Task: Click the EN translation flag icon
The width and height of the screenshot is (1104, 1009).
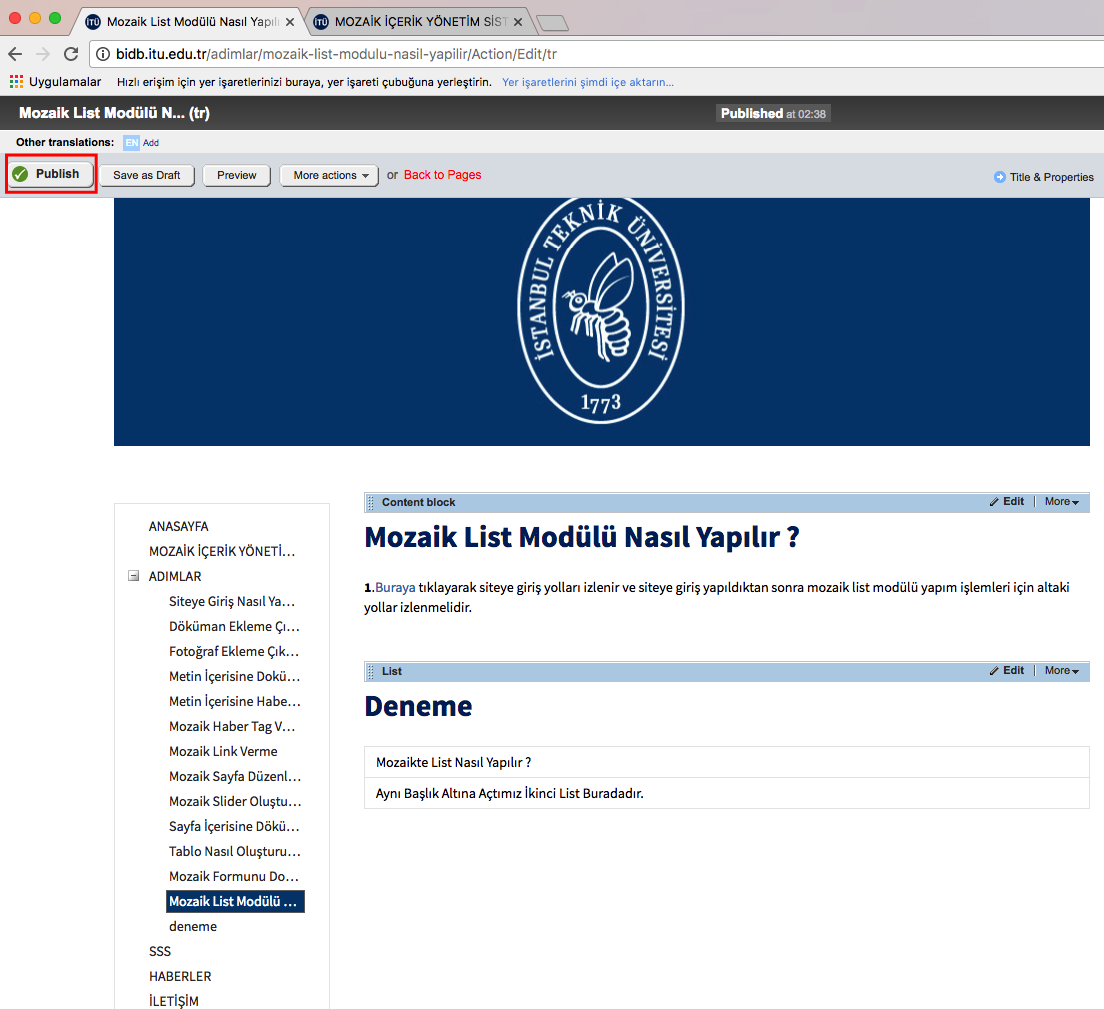Action: (x=131, y=143)
